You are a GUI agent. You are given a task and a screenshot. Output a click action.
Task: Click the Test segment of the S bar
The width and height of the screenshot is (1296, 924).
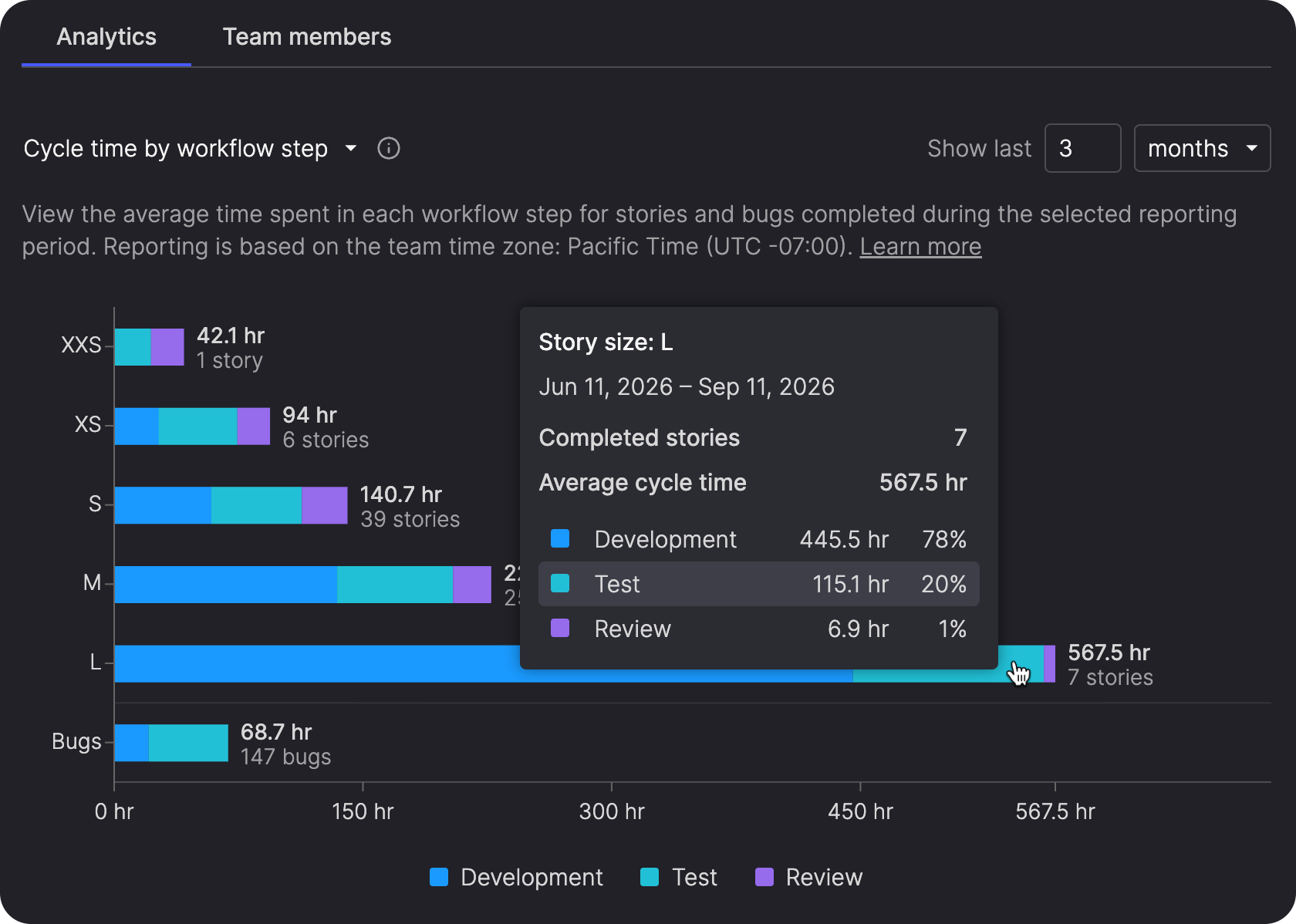[x=256, y=505]
